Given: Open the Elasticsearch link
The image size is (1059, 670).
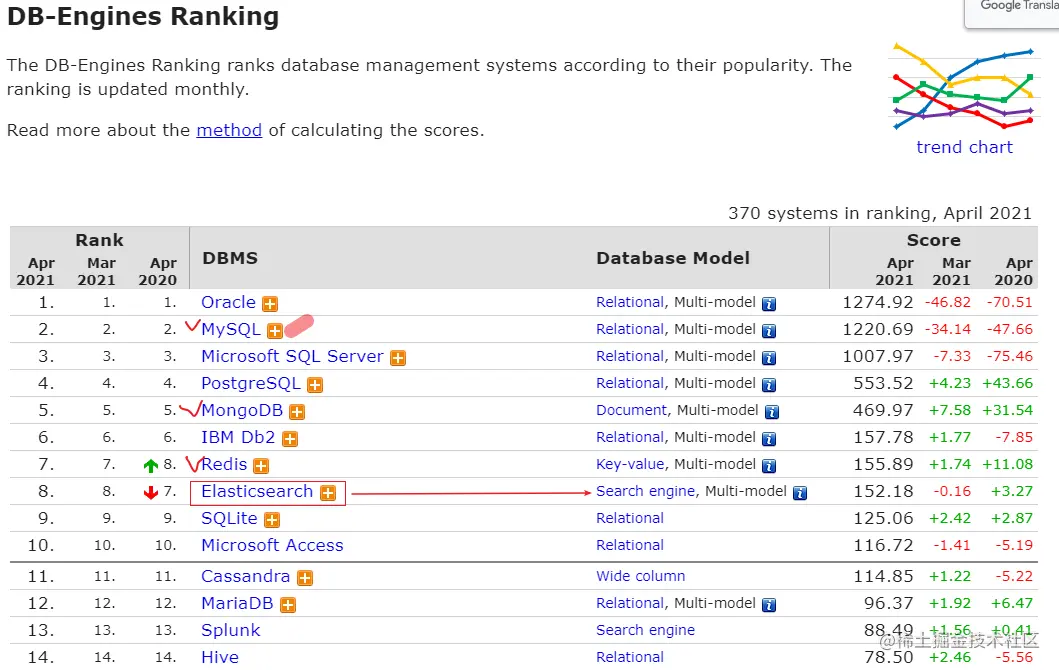Looking at the screenshot, I should [257, 491].
